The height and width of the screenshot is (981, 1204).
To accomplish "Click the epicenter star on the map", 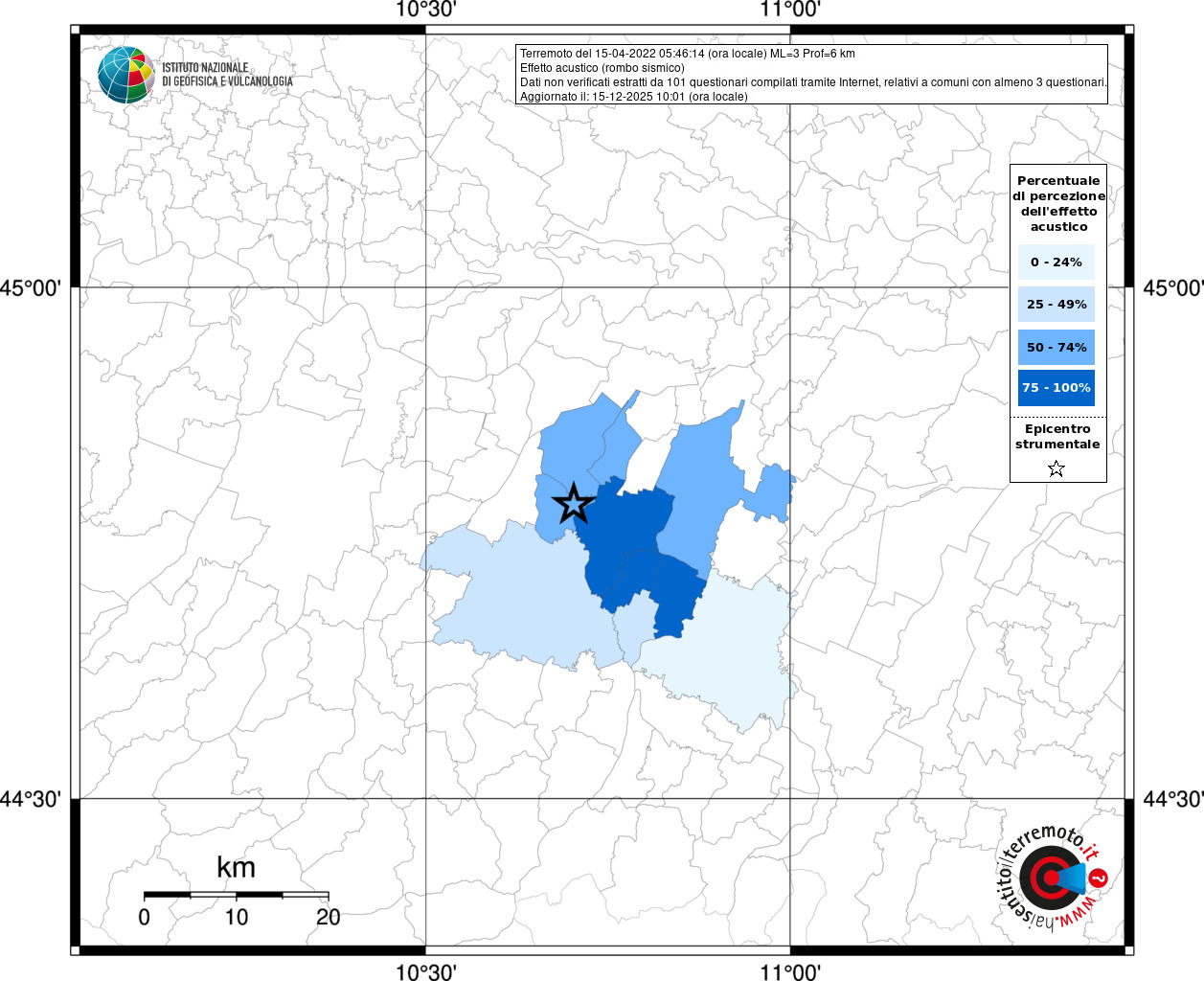I will (574, 503).
